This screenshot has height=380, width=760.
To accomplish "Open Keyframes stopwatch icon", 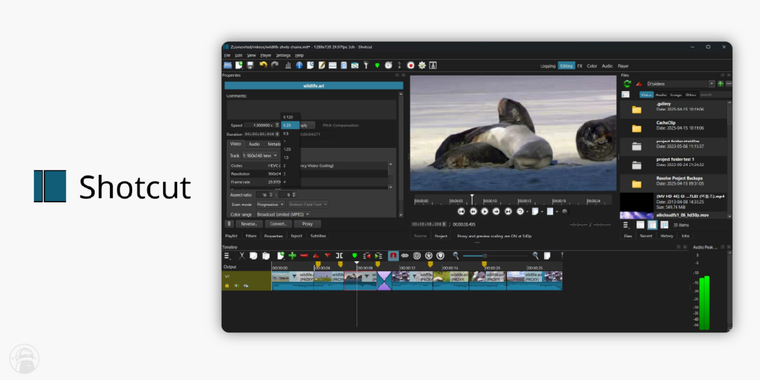I will (388, 65).
